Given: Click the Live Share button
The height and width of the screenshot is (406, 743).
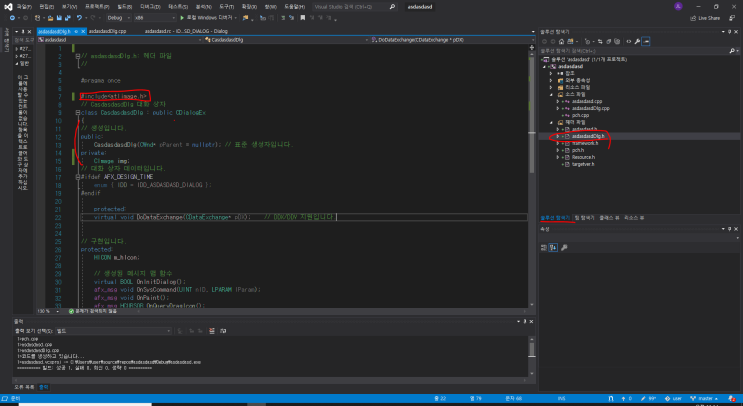Looking at the screenshot, I should point(706,18).
